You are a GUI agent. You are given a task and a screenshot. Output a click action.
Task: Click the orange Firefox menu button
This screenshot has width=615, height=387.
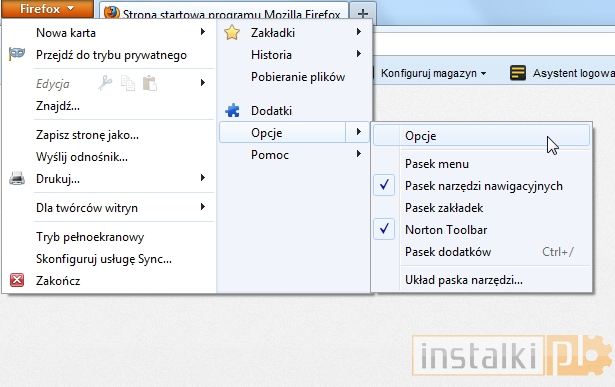tap(47, 9)
